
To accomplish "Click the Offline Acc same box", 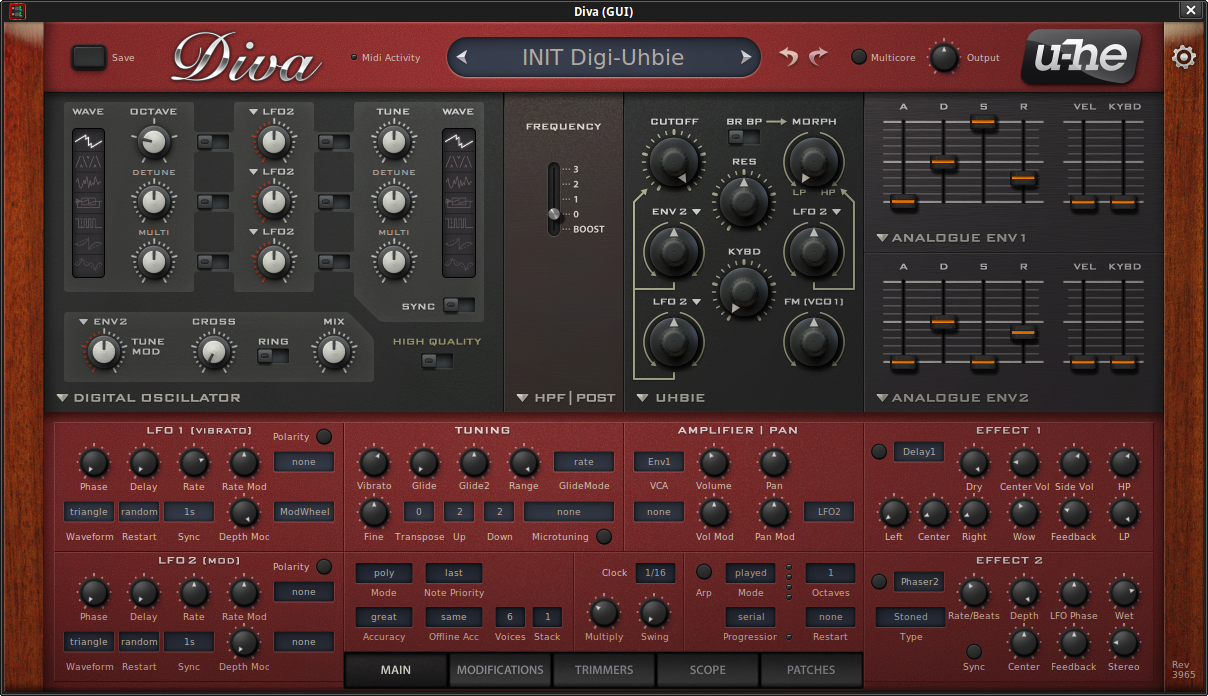I will pyautogui.click(x=454, y=617).
